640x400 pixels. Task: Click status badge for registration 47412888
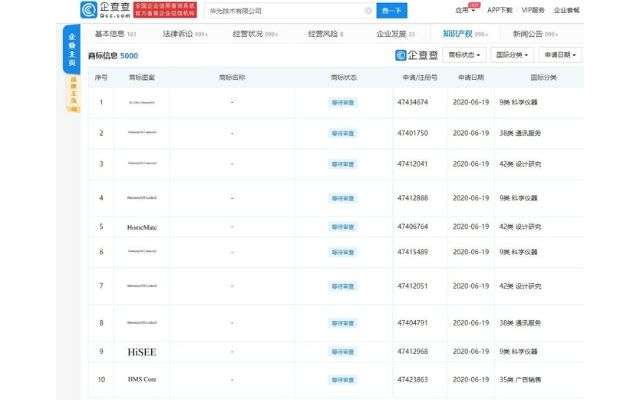(342, 198)
